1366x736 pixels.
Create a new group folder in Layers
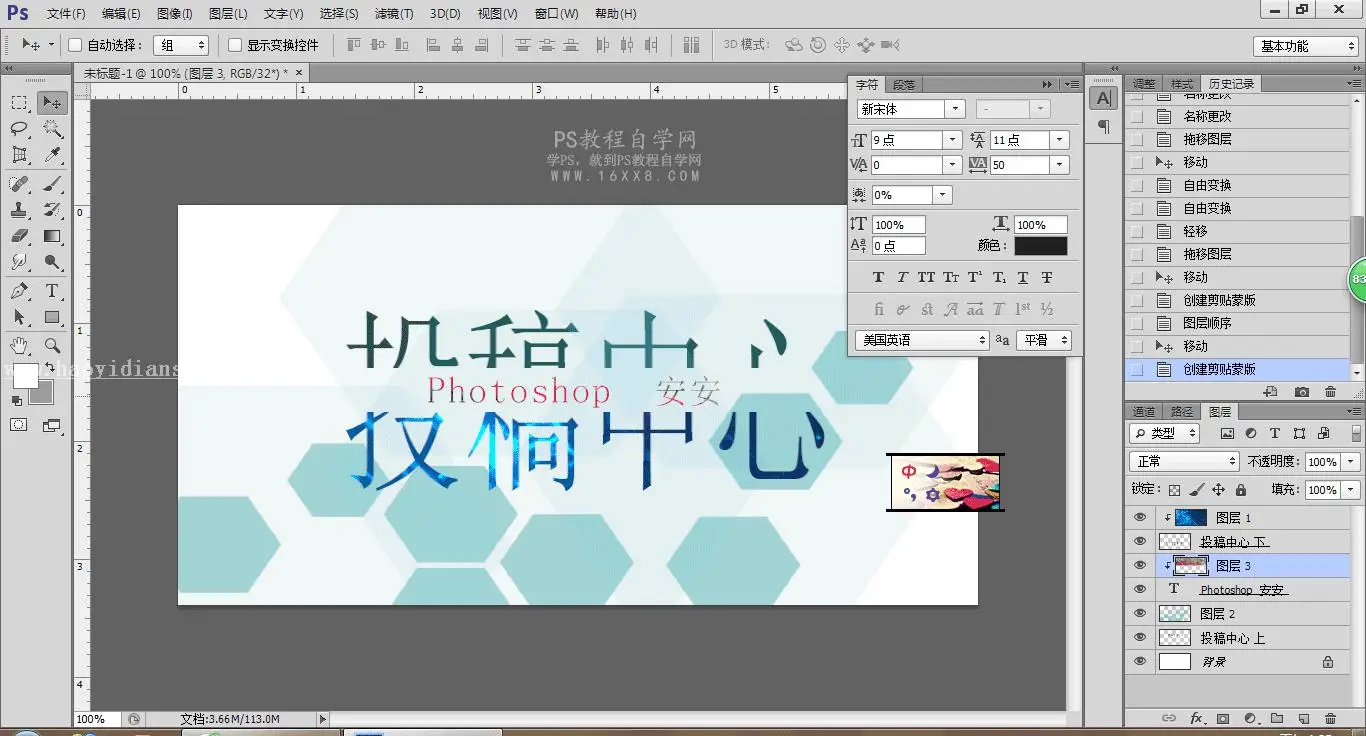point(1277,718)
